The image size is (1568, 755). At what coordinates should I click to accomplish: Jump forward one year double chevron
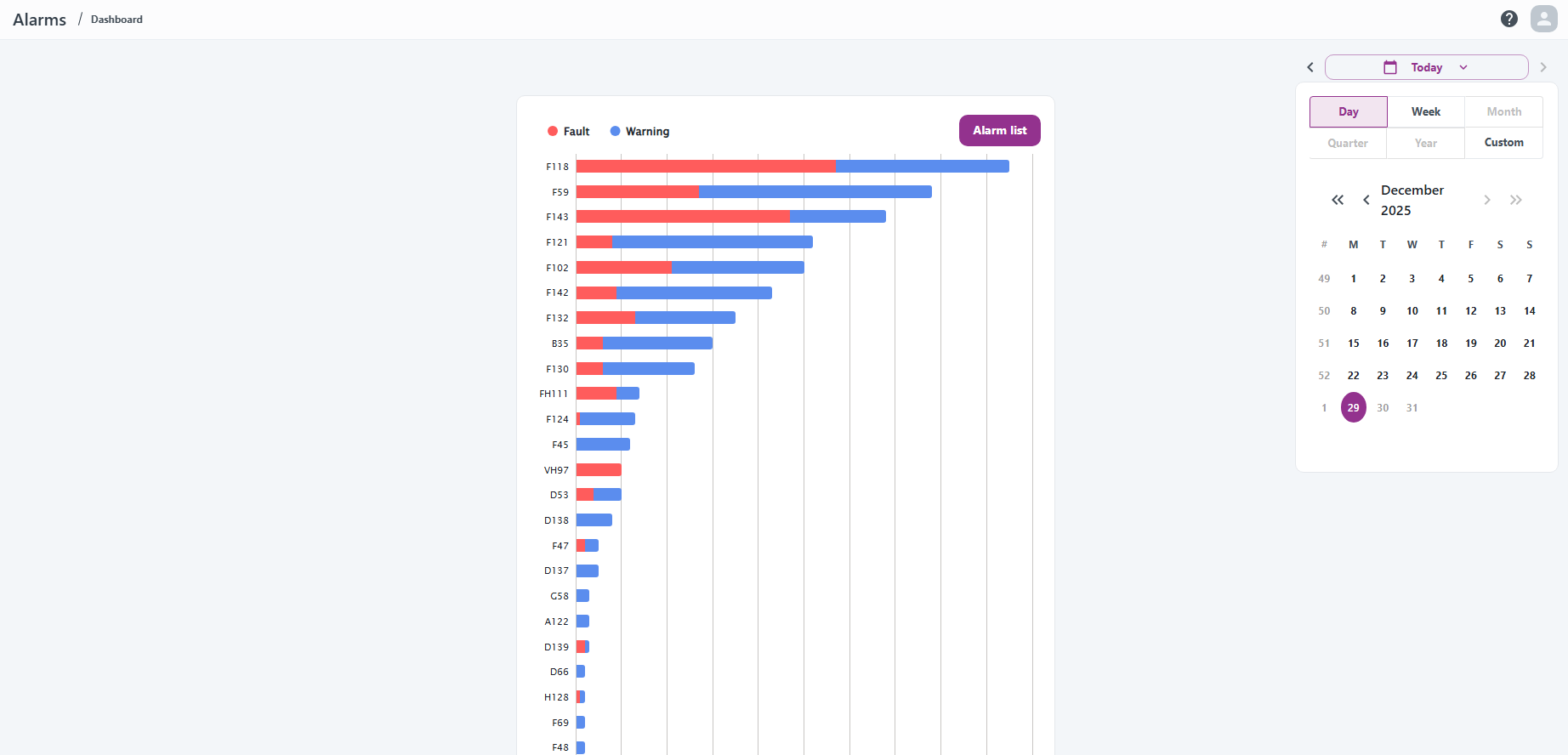(1516, 200)
